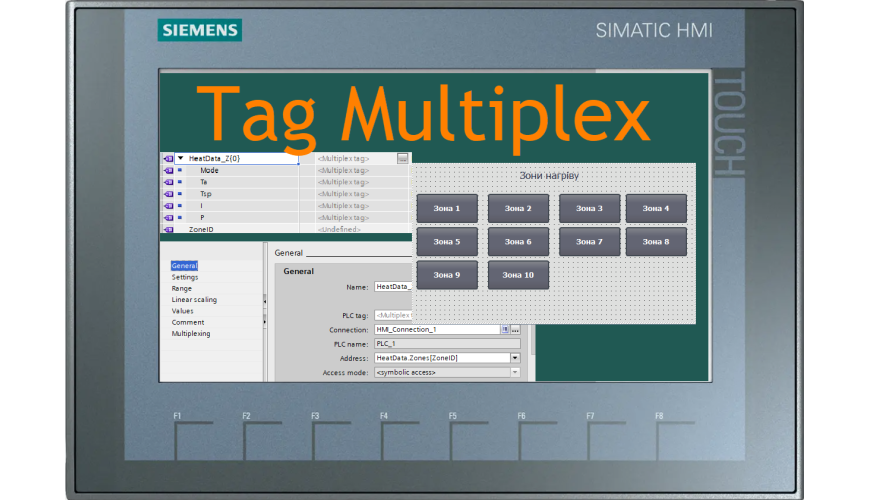Image resolution: width=870 pixels, height=500 pixels.
Task: Click the tag icon beside the P row
Action: point(168,218)
